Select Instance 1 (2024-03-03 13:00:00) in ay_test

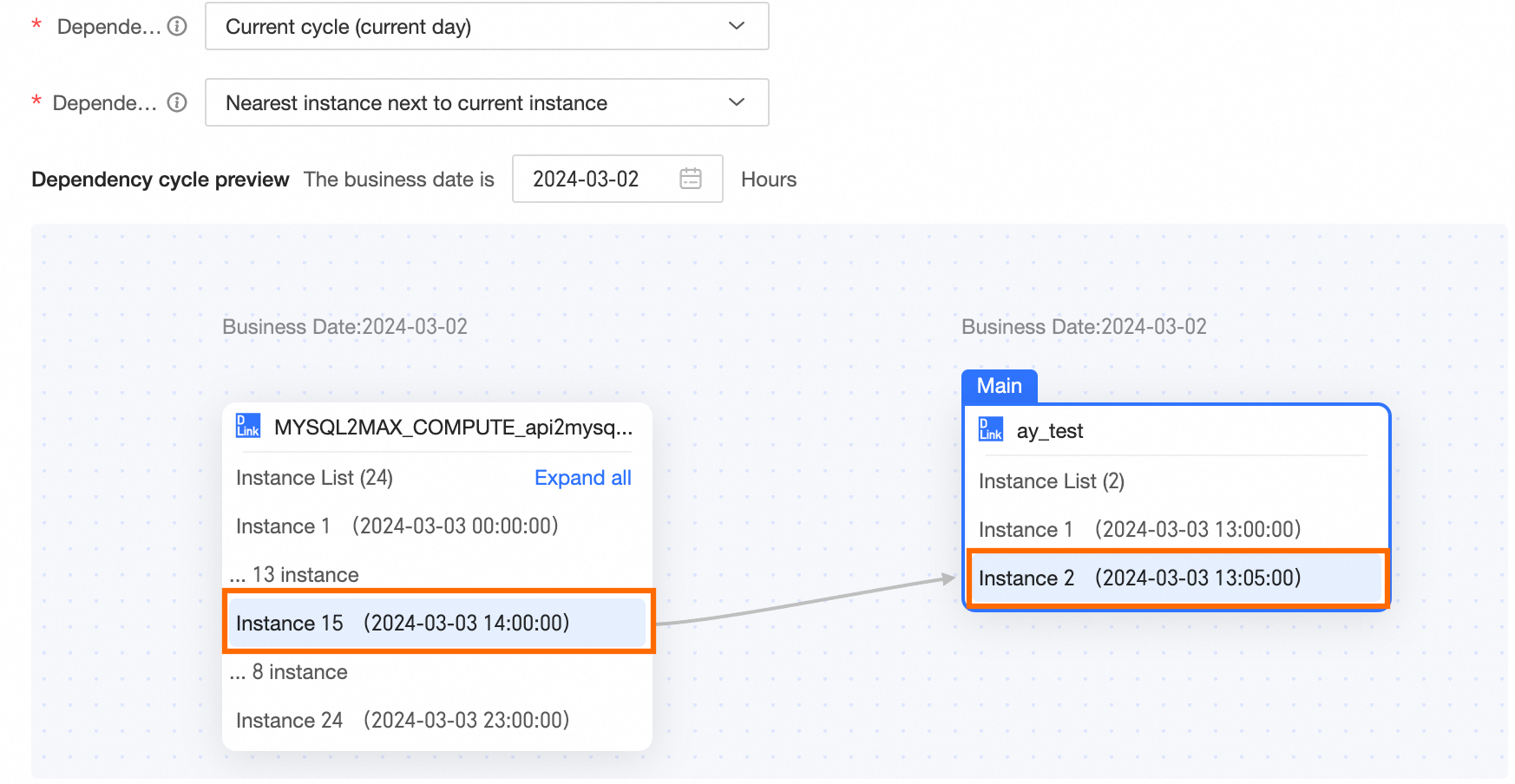1140,530
